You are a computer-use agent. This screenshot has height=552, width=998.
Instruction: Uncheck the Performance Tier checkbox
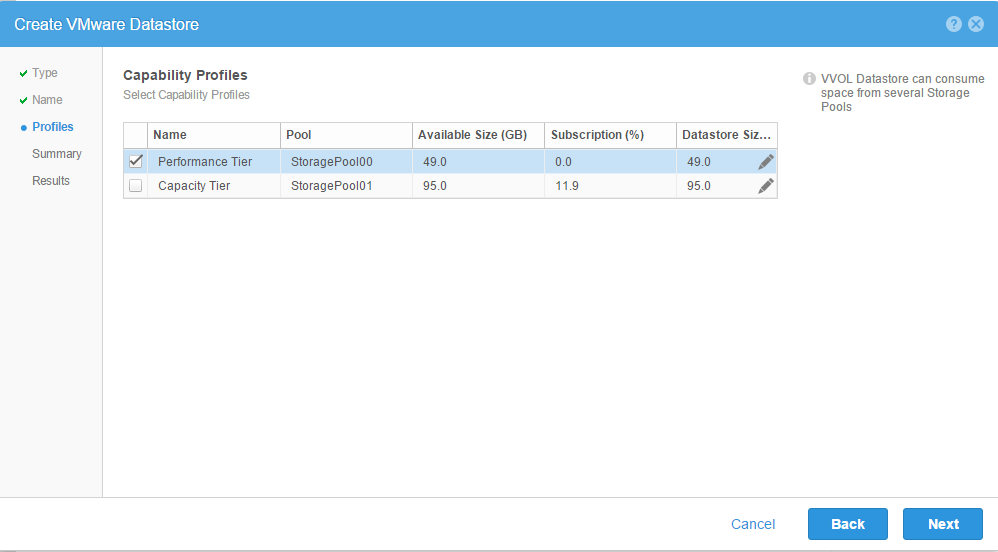click(x=136, y=161)
